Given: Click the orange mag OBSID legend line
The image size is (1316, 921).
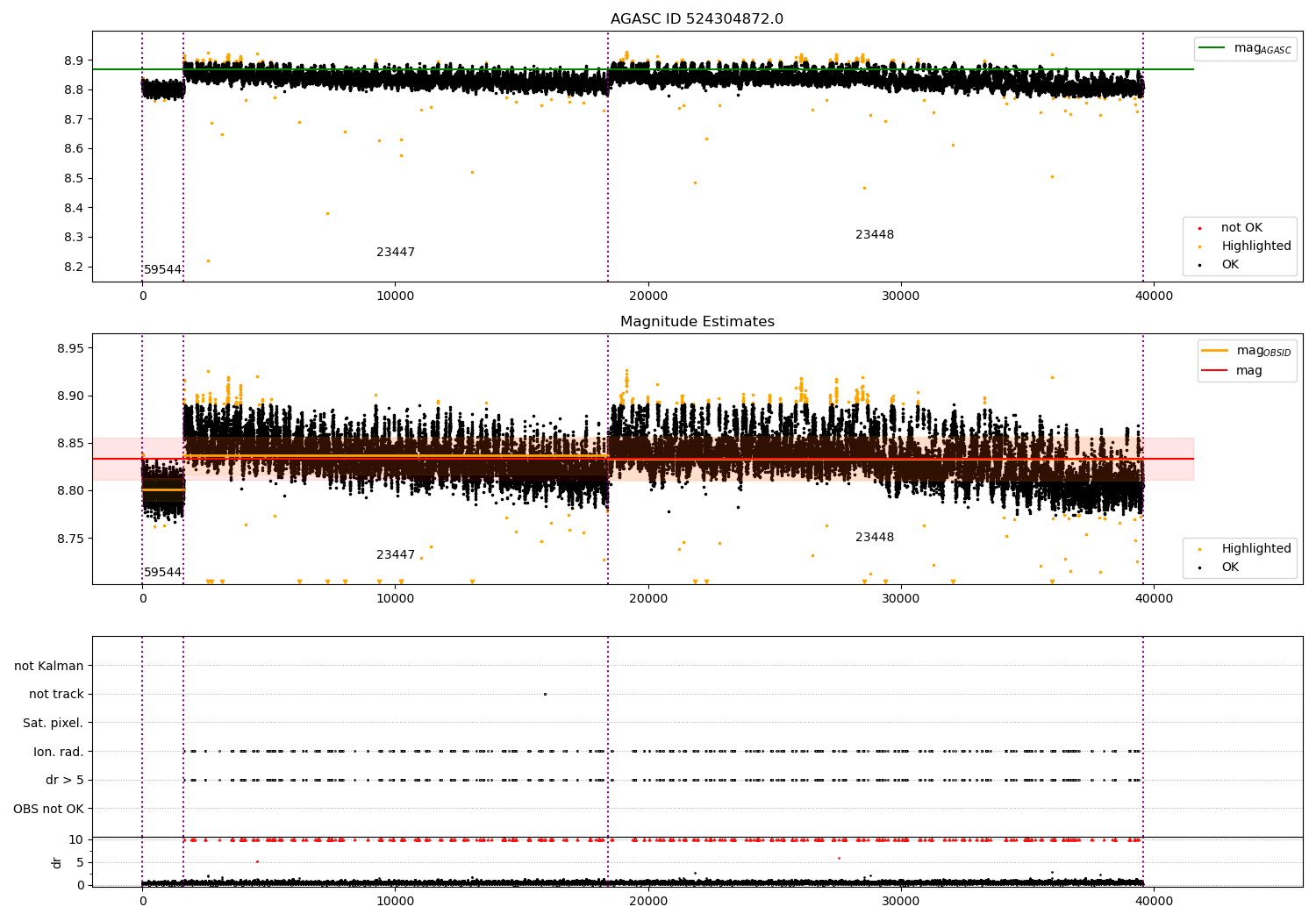Looking at the screenshot, I should [x=1214, y=351].
